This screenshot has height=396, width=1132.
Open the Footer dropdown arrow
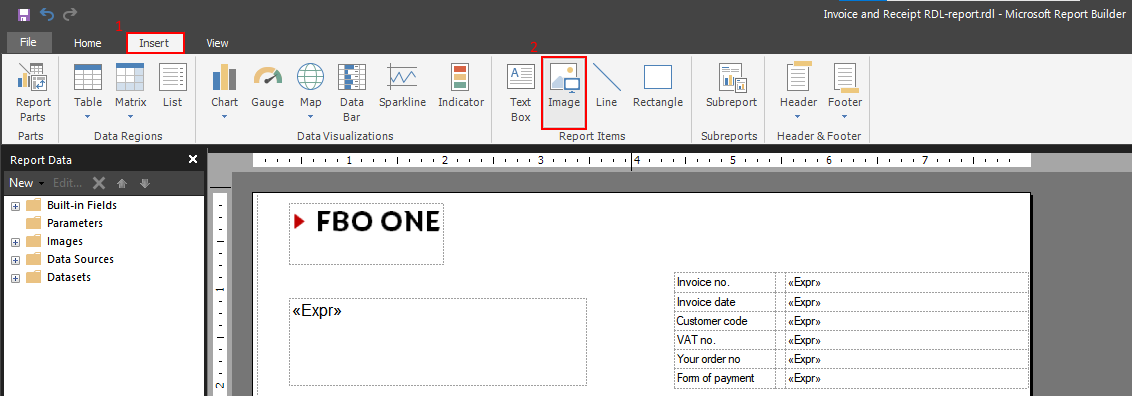845,116
